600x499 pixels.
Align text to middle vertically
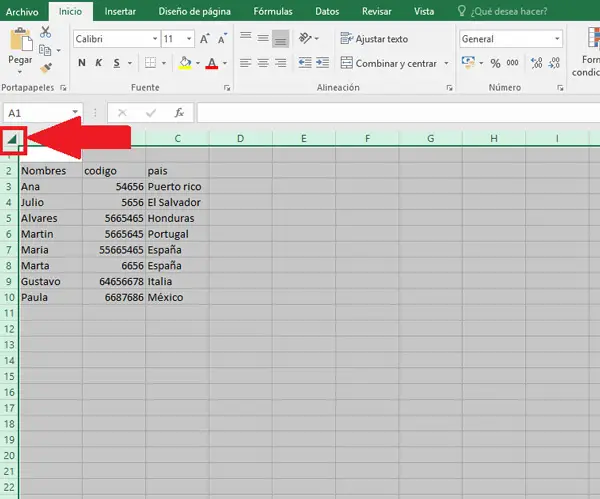263,38
